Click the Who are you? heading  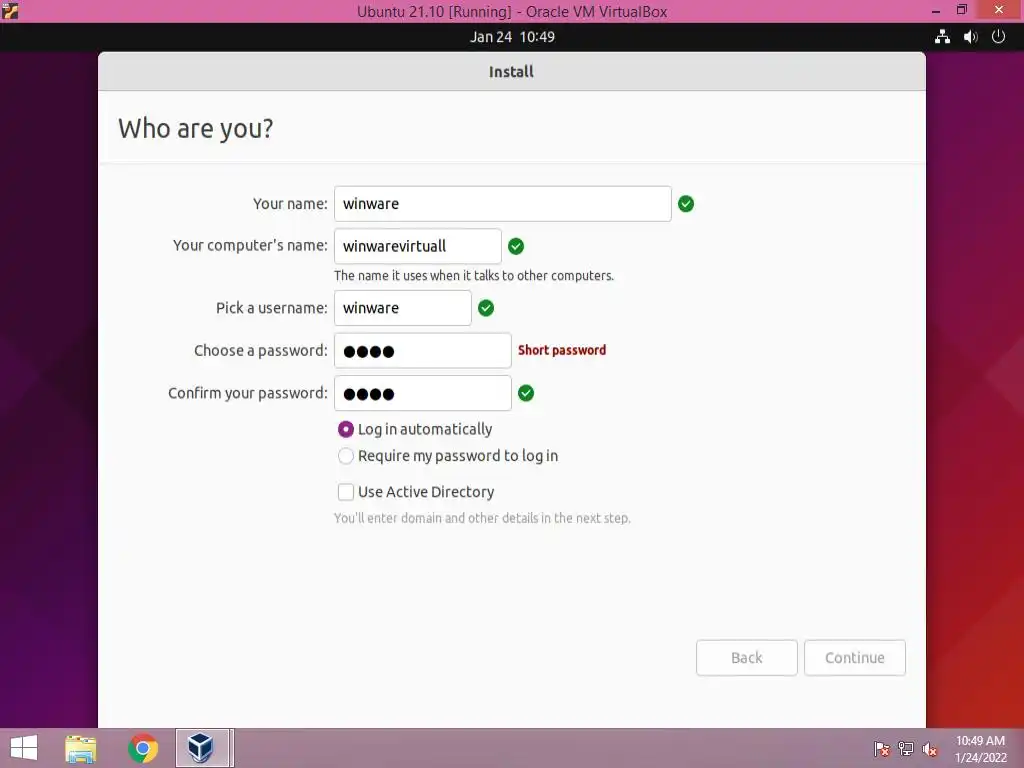[196, 129]
